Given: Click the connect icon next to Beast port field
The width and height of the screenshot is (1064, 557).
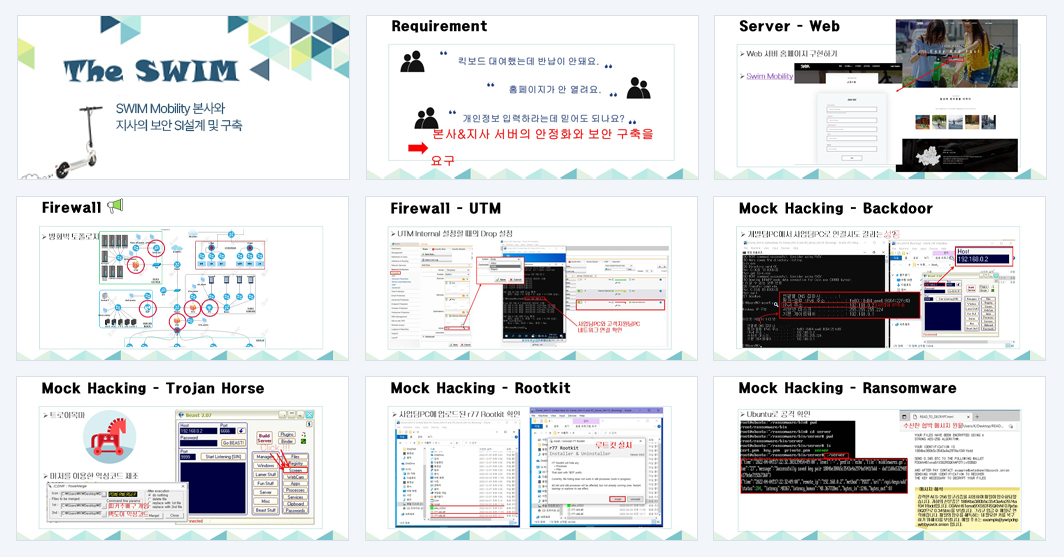Looking at the screenshot, I should click(x=242, y=431).
